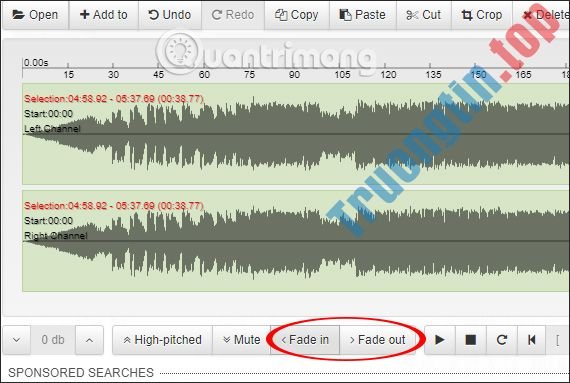The width and height of the screenshot is (570, 383).
Task: Lower volume with the down chevron
Action: pyautogui.click(x=17, y=340)
